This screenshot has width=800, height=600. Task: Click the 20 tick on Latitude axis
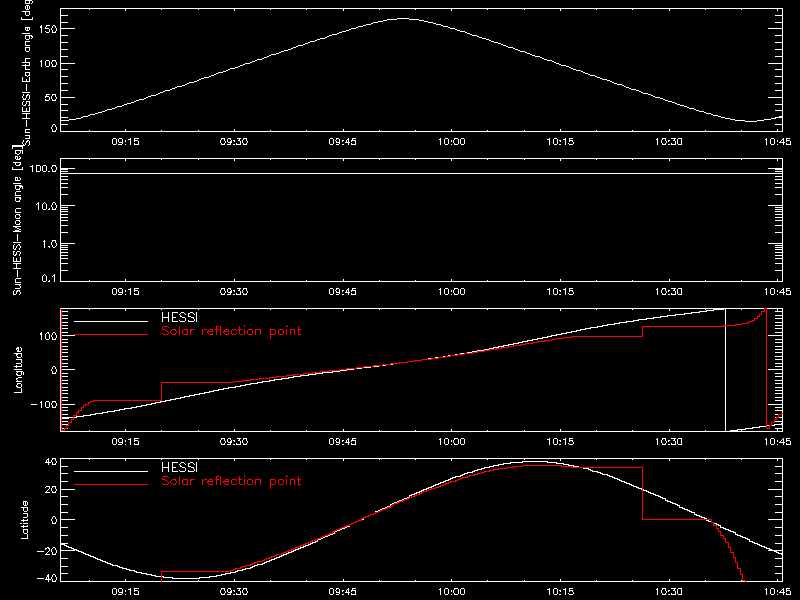(x=51, y=490)
